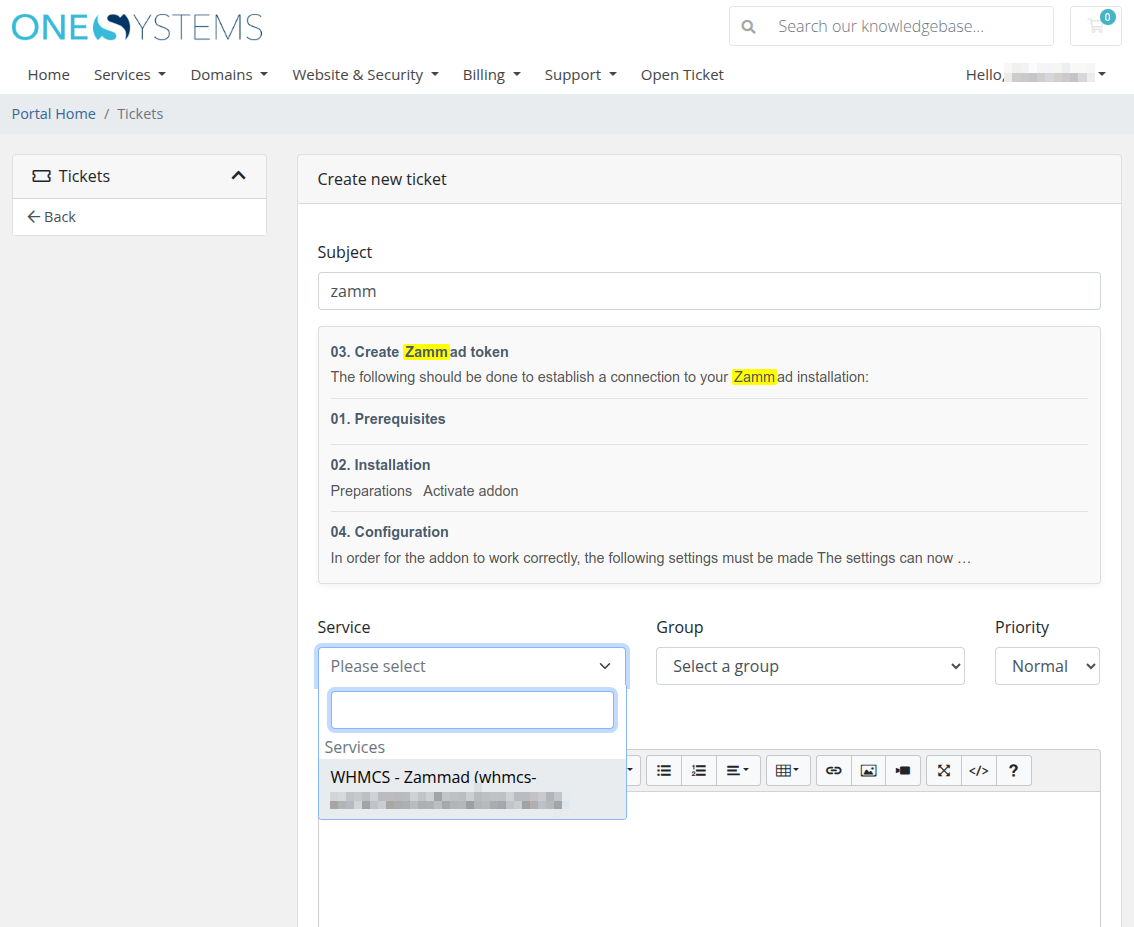Go to Home in navigation
The width and height of the screenshot is (1134, 927).
coord(48,75)
